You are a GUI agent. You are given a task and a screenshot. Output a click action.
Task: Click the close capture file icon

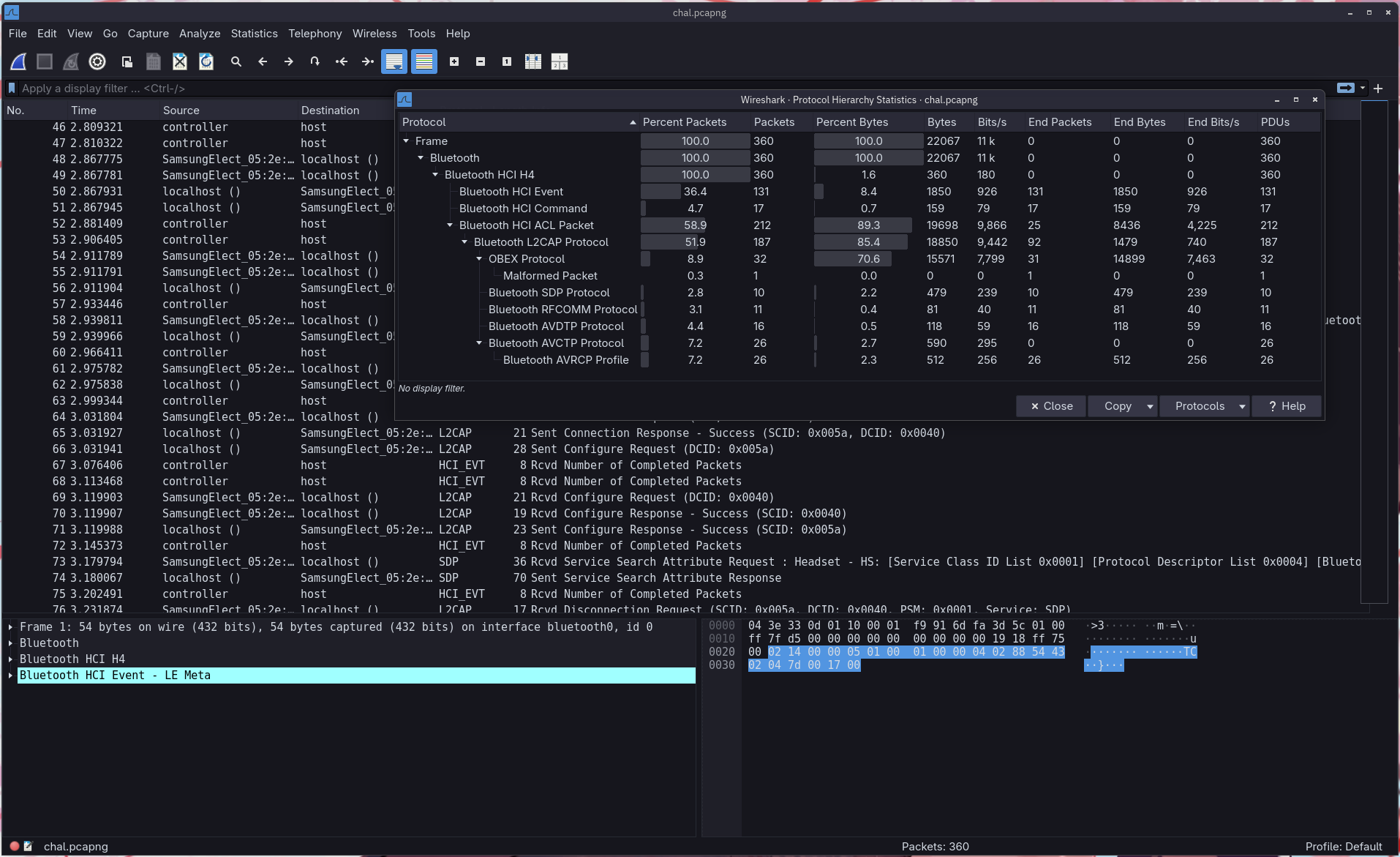[x=179, y=62]
